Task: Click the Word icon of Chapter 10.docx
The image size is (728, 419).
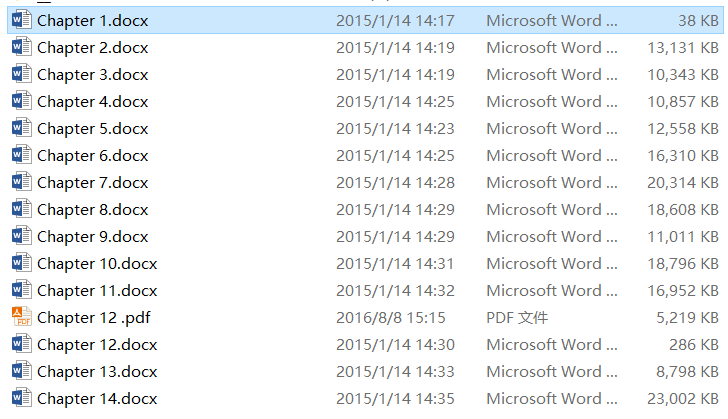Action: click(22, 263)
